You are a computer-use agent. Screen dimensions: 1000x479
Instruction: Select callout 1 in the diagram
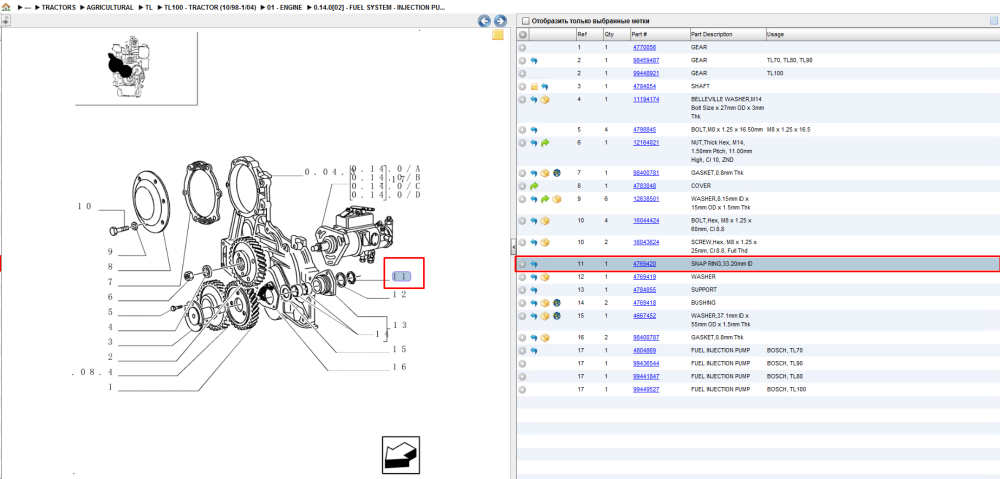110,387
